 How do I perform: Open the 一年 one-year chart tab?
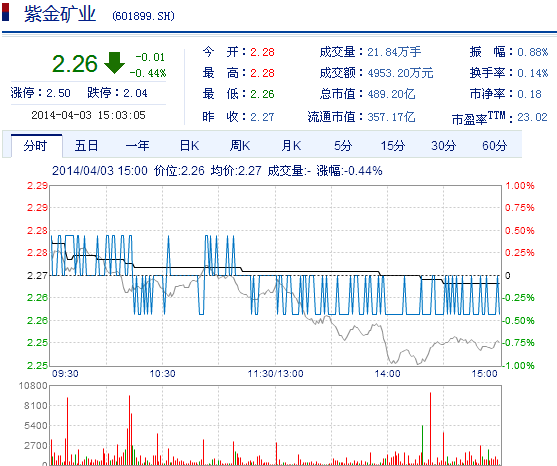(137, 146)
